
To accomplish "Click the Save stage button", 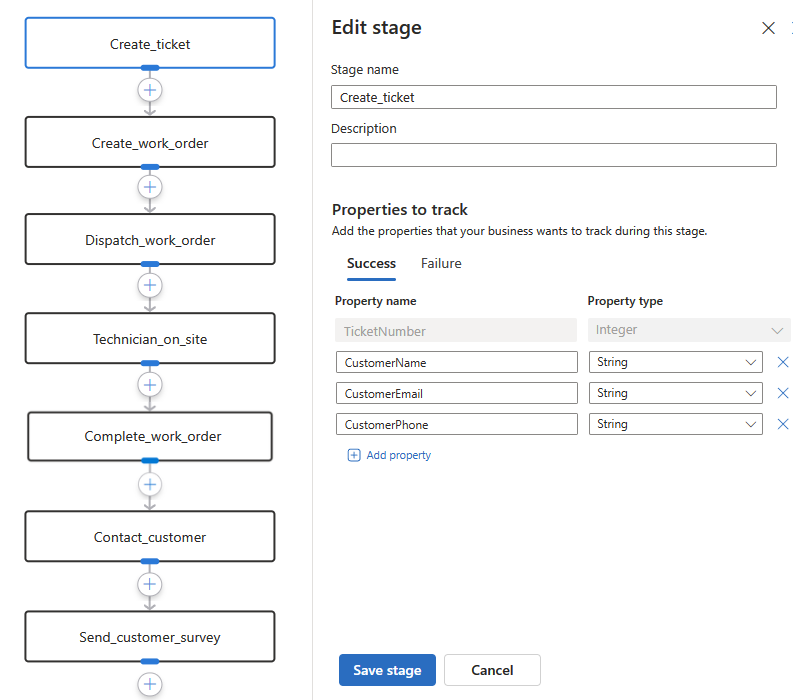I will [387, 670].
